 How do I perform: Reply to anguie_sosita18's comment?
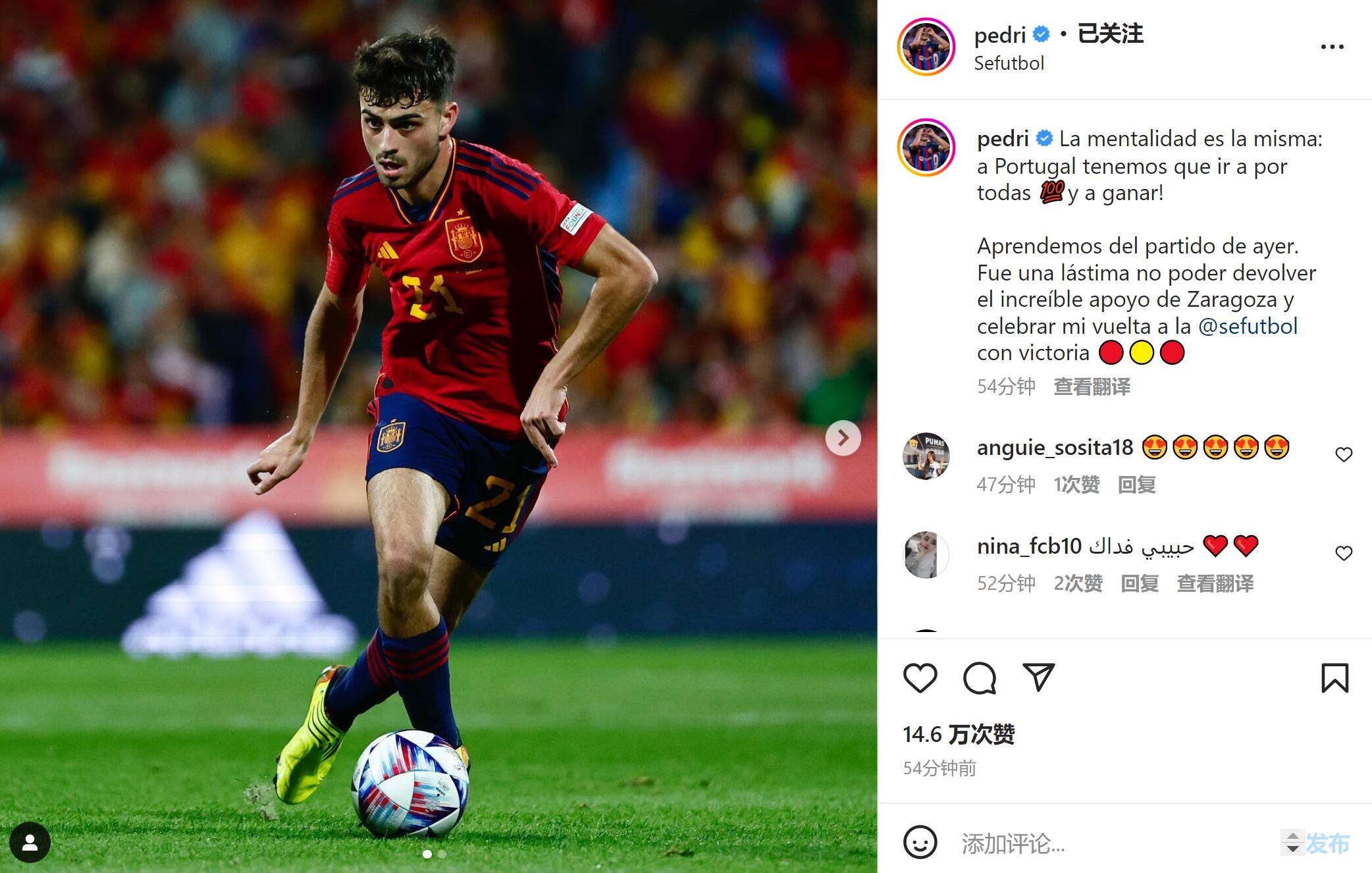point(1136,485)
